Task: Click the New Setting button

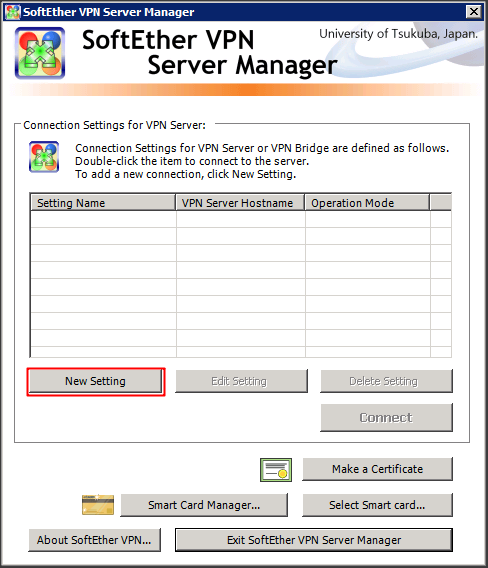Action: coord(96,381)
